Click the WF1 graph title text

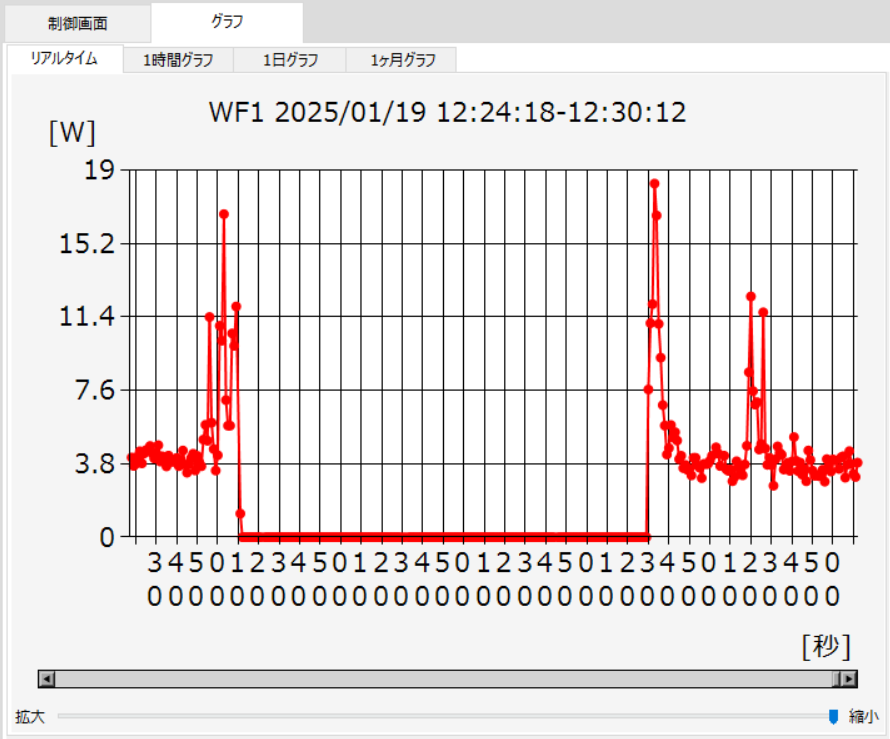click(x=447, y=111)
